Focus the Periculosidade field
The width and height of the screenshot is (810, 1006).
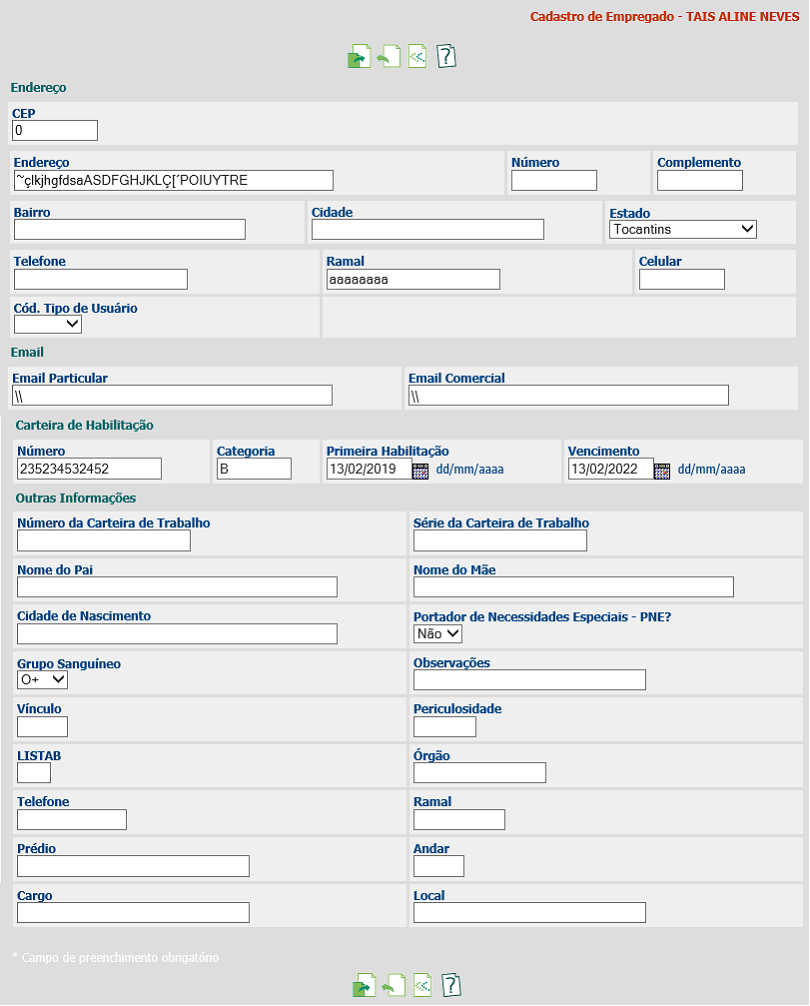[445, 727]
